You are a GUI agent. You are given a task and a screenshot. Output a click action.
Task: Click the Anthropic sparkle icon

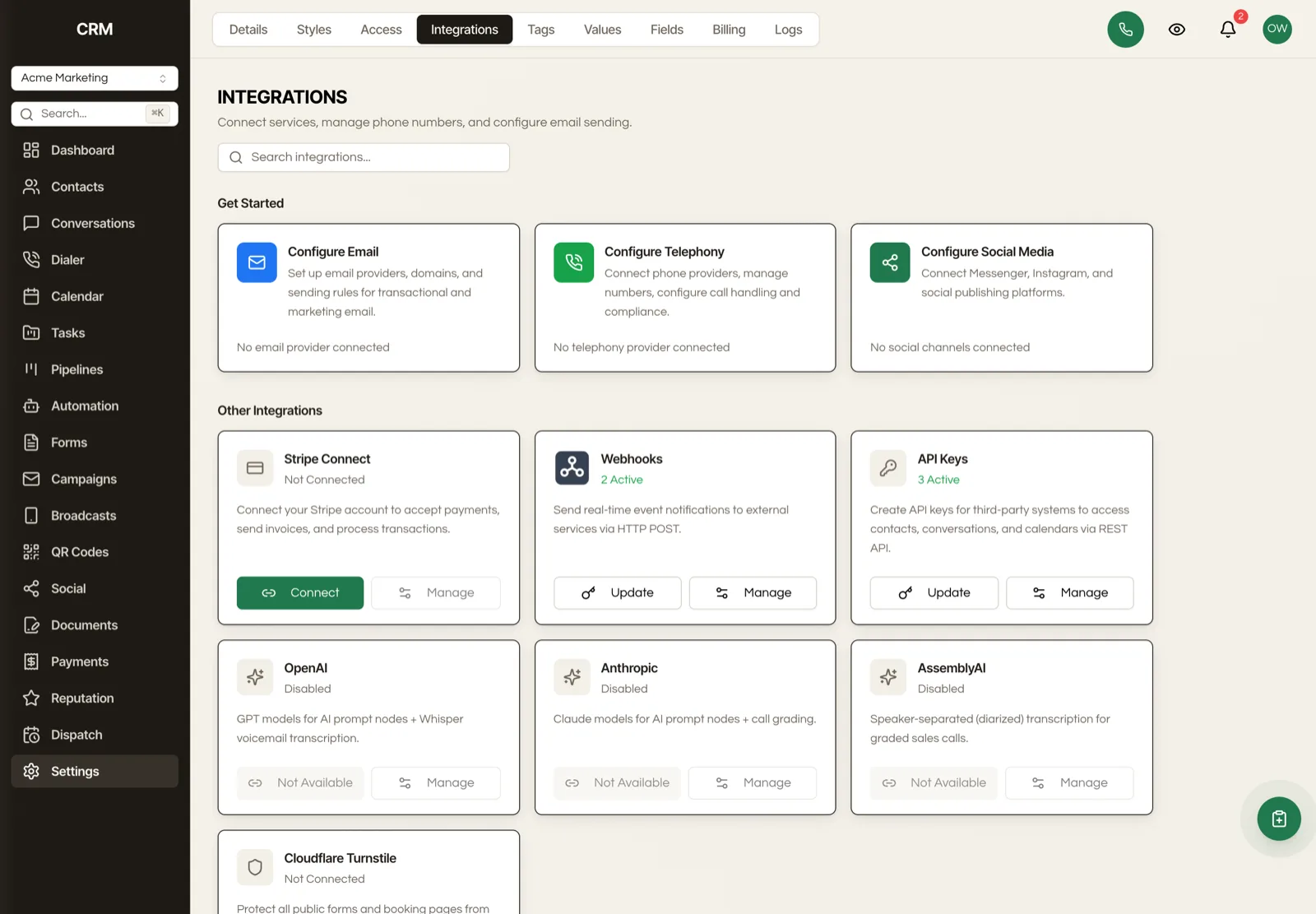(x=572, y=677)
